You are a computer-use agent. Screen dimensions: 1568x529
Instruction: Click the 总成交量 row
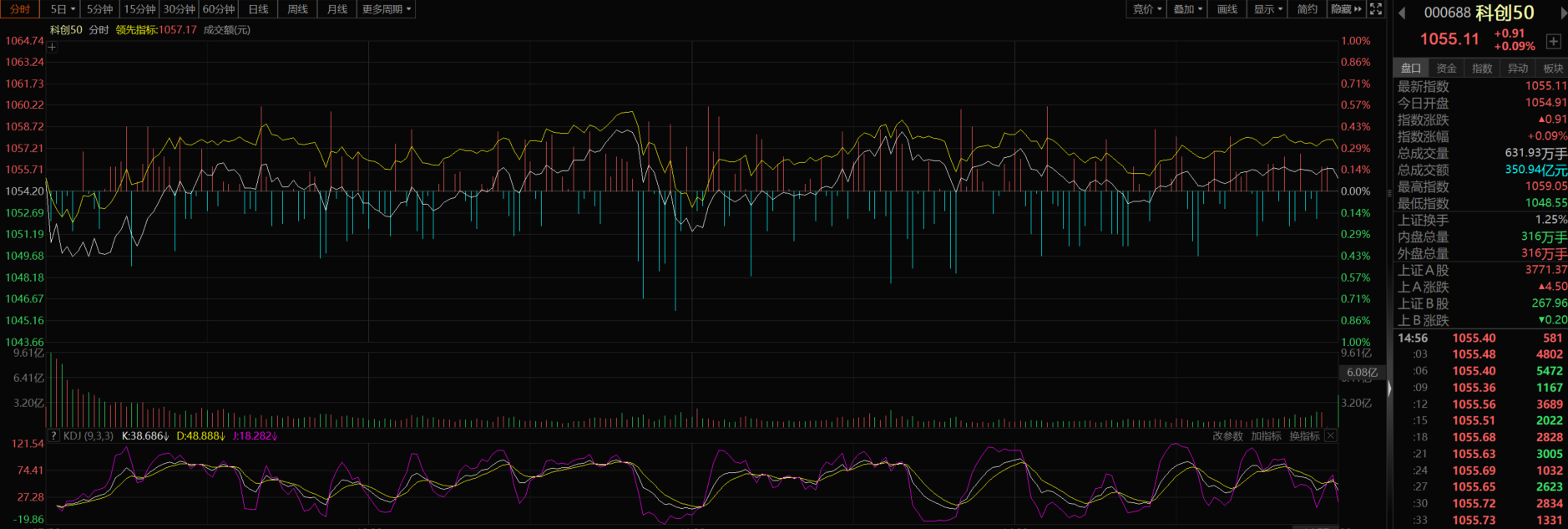[1481, 153]
